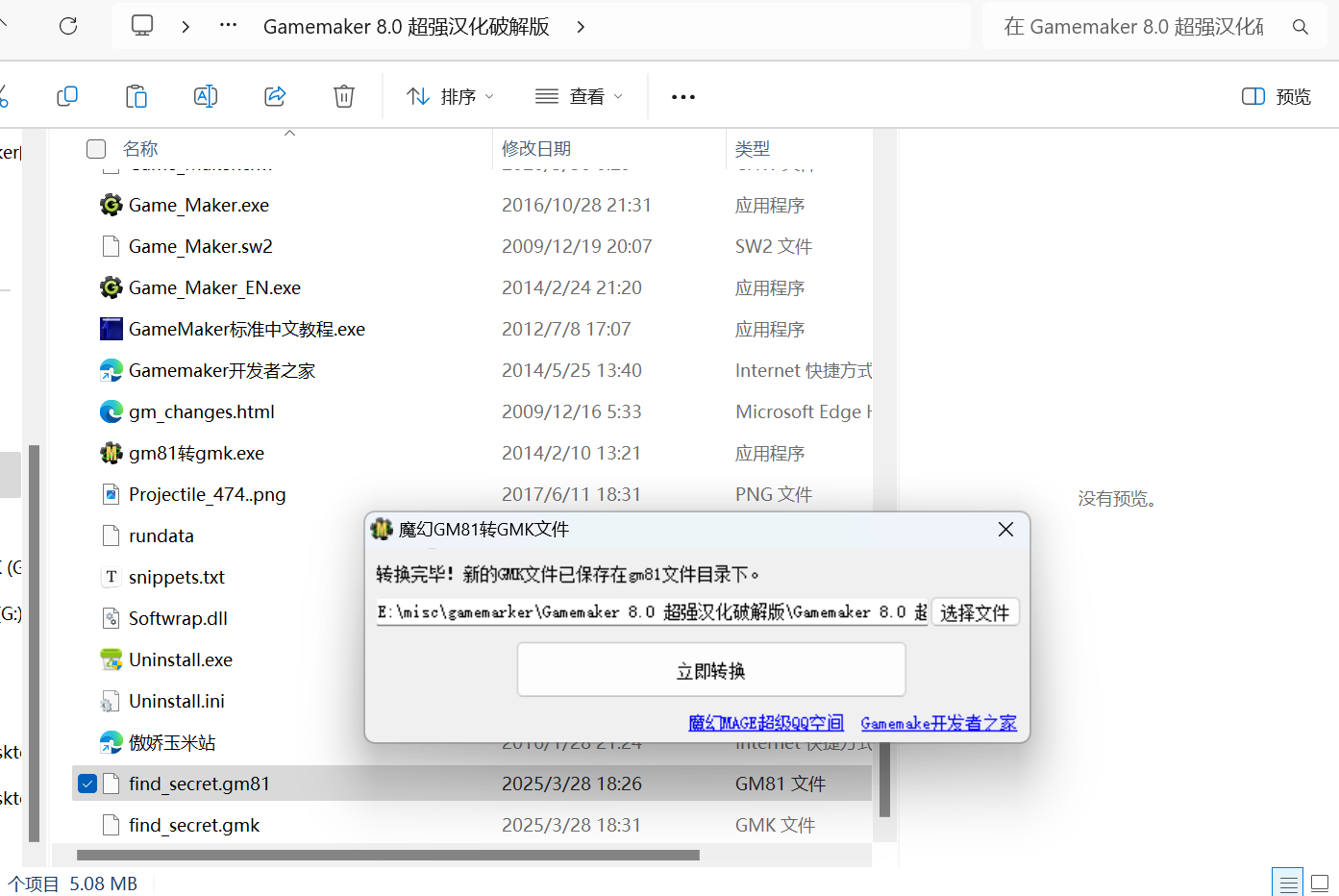Viewport: 1339px width, 896px height.
Task: Open the 排序 sort dropdown
Action: pos(450,96)
